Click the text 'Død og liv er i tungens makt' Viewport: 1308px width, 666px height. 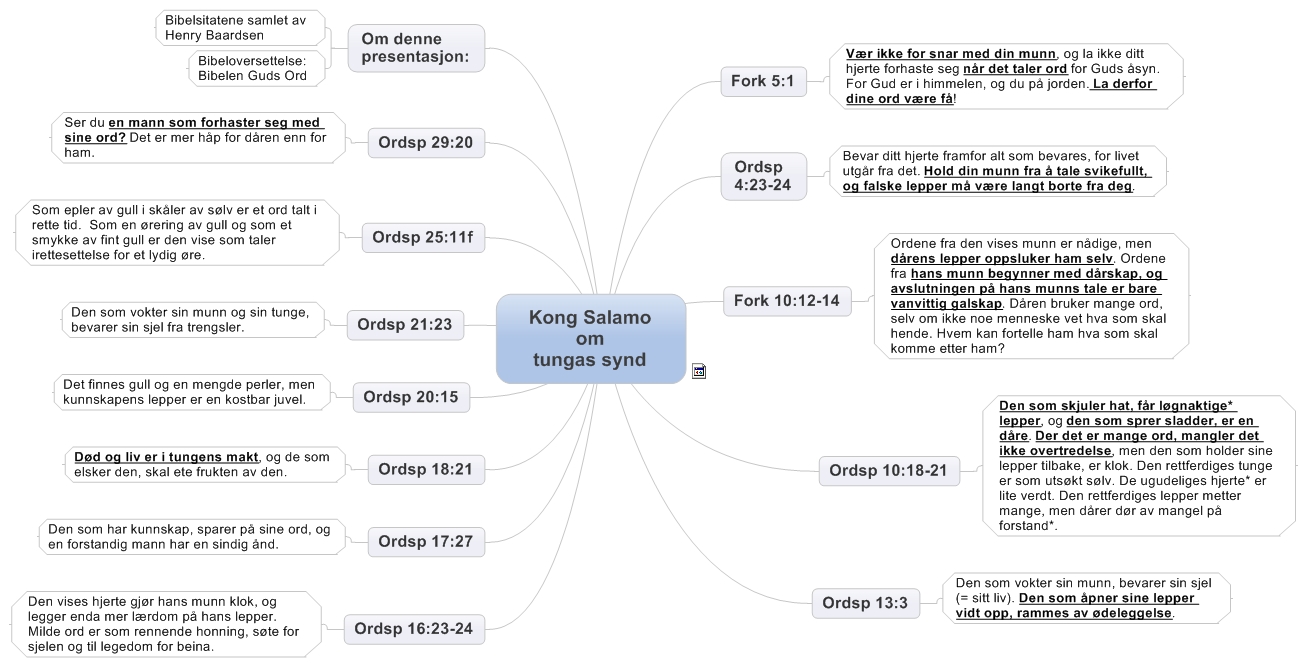168,457
